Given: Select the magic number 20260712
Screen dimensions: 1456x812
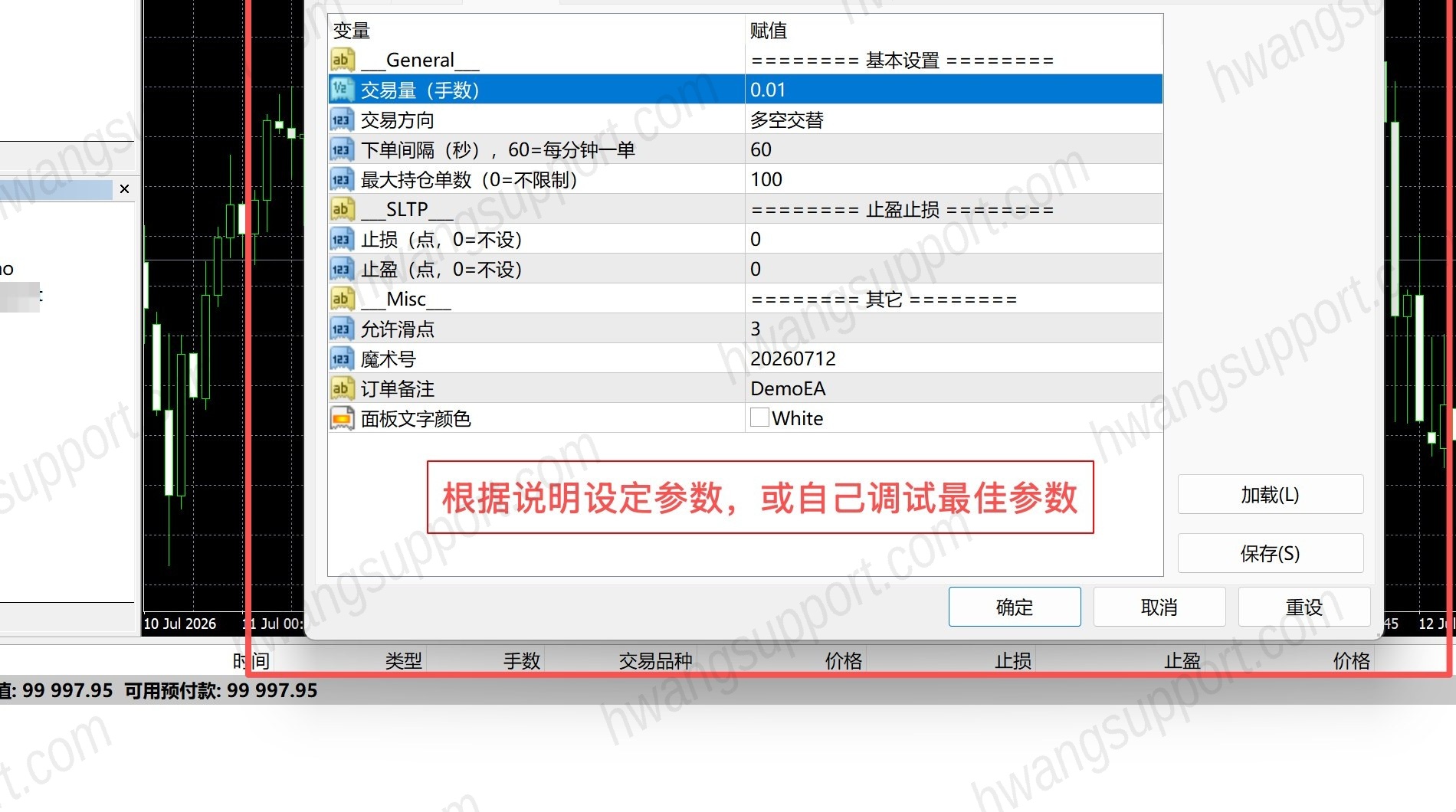Looking at the screenshot, I should tap(953, 359).
